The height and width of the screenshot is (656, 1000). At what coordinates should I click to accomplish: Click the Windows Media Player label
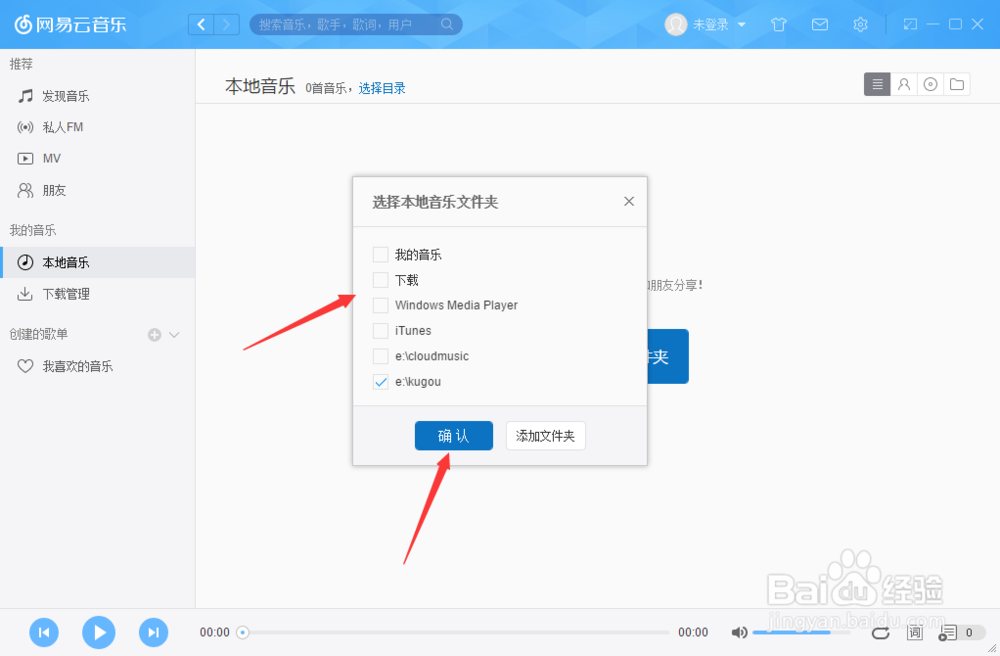click(x=456, y=305)
